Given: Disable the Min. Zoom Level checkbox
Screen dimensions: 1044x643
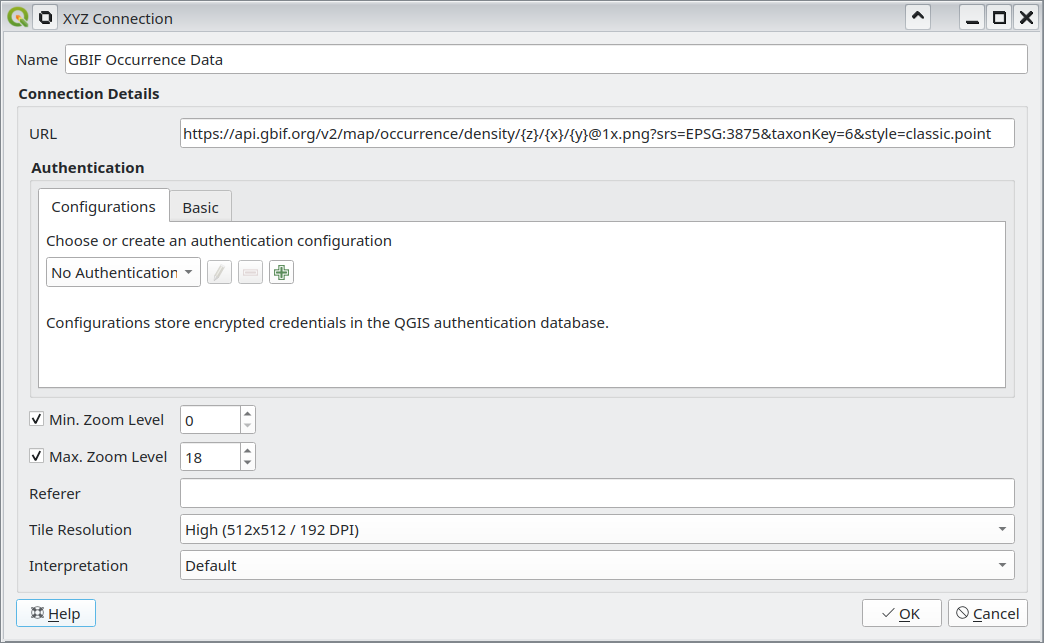Looking at the screenshot, I should tap(37, 420).
